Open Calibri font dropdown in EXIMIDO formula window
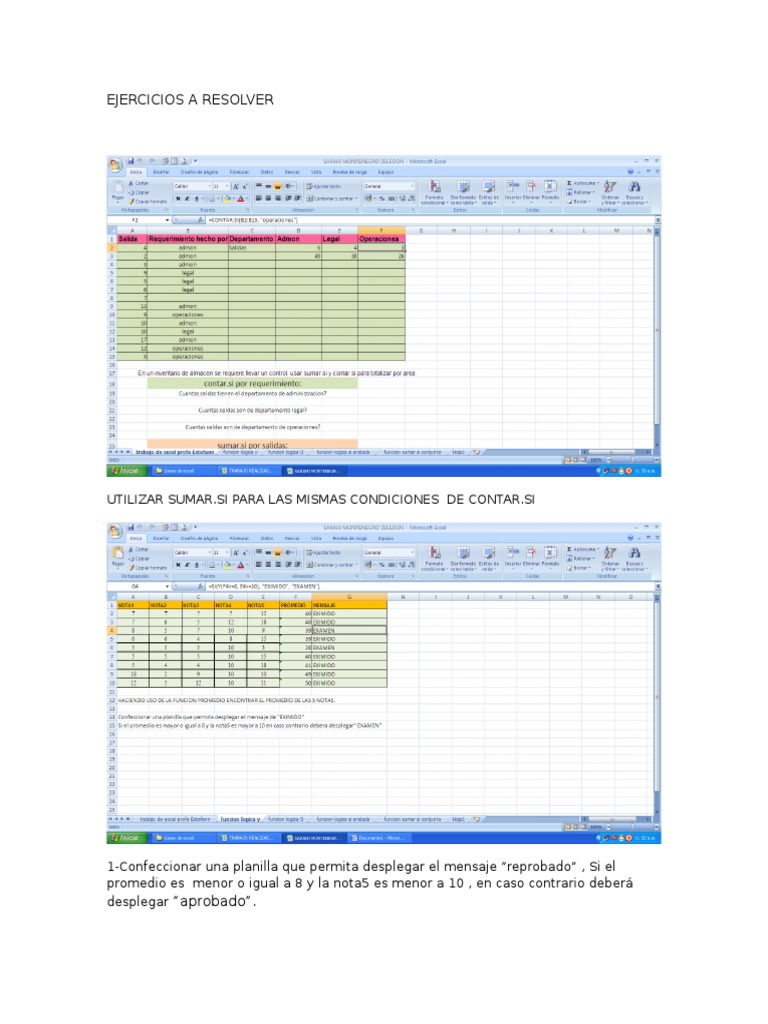This screenshot has width=768, height=1024. click(x=210, y=552)
